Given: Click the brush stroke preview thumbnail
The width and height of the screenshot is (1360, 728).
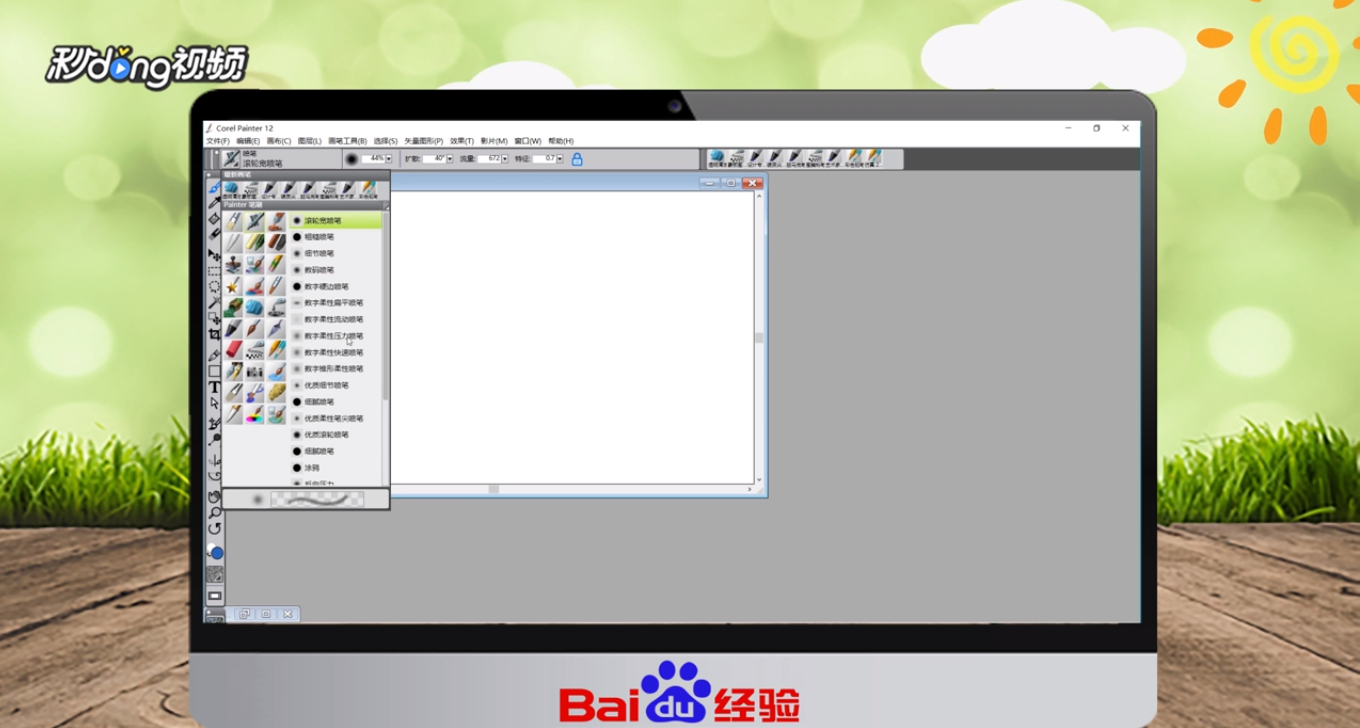Looking at the screenshot, I should [317, 498].
